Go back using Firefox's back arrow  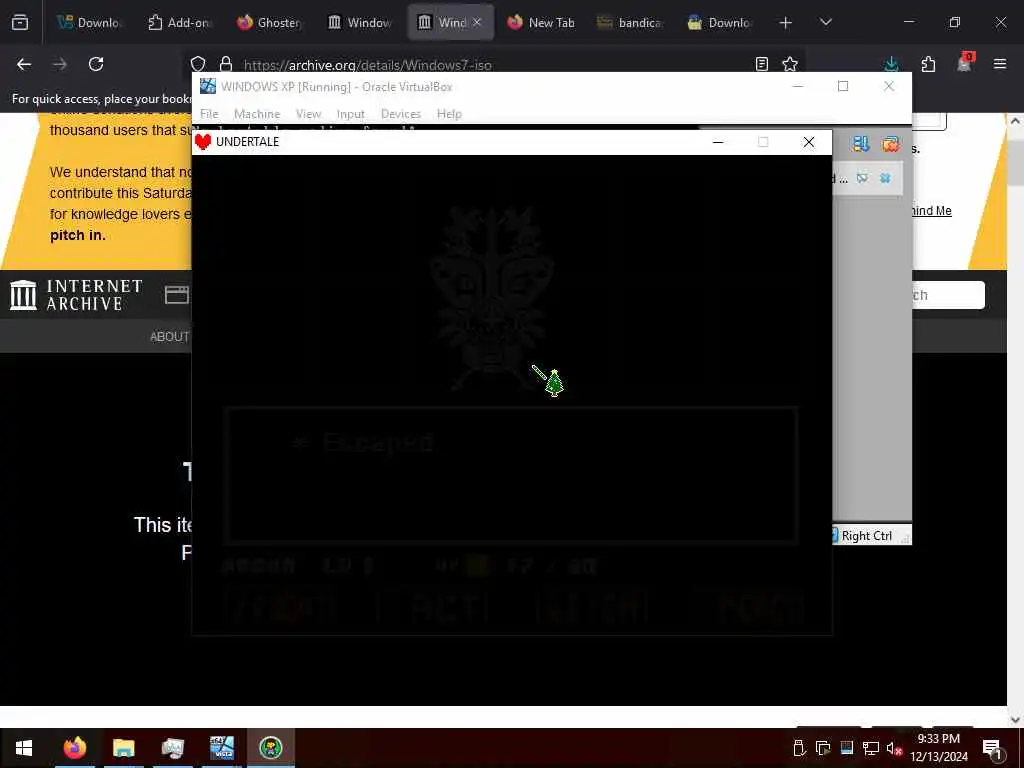coord(24,64)
